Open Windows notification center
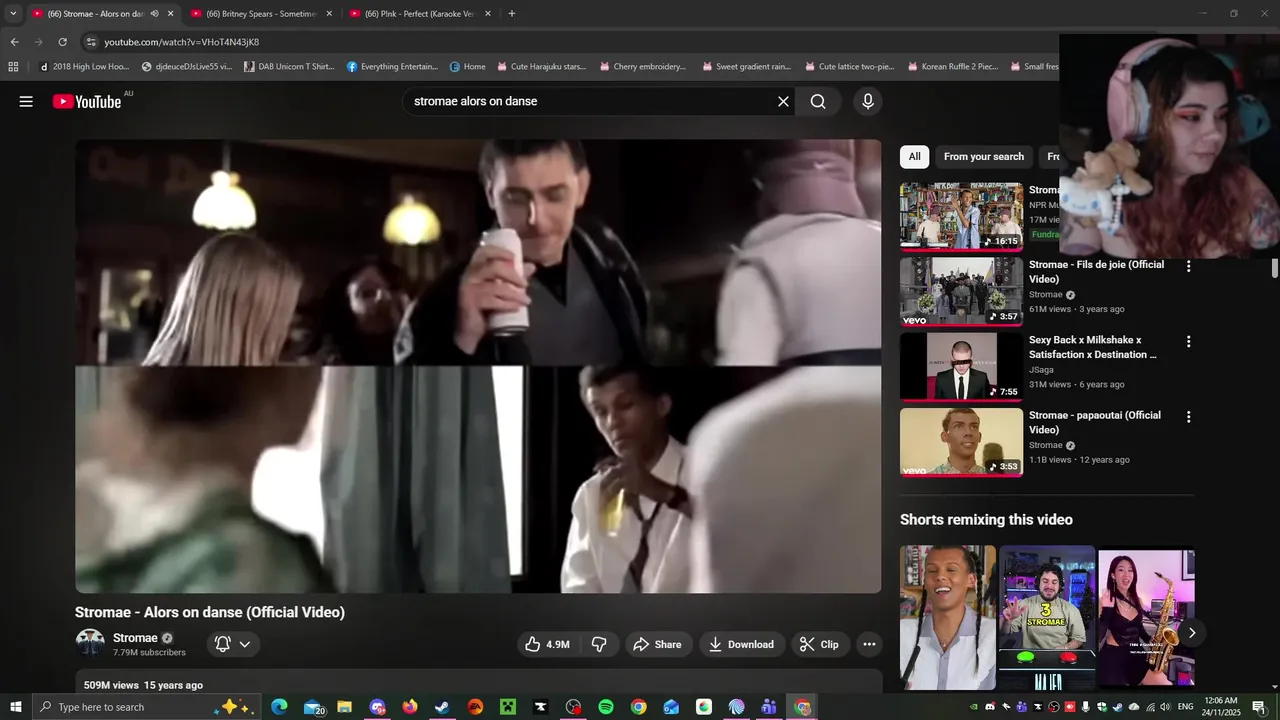Screen dimensions: 1280x720 point(1258,707)
